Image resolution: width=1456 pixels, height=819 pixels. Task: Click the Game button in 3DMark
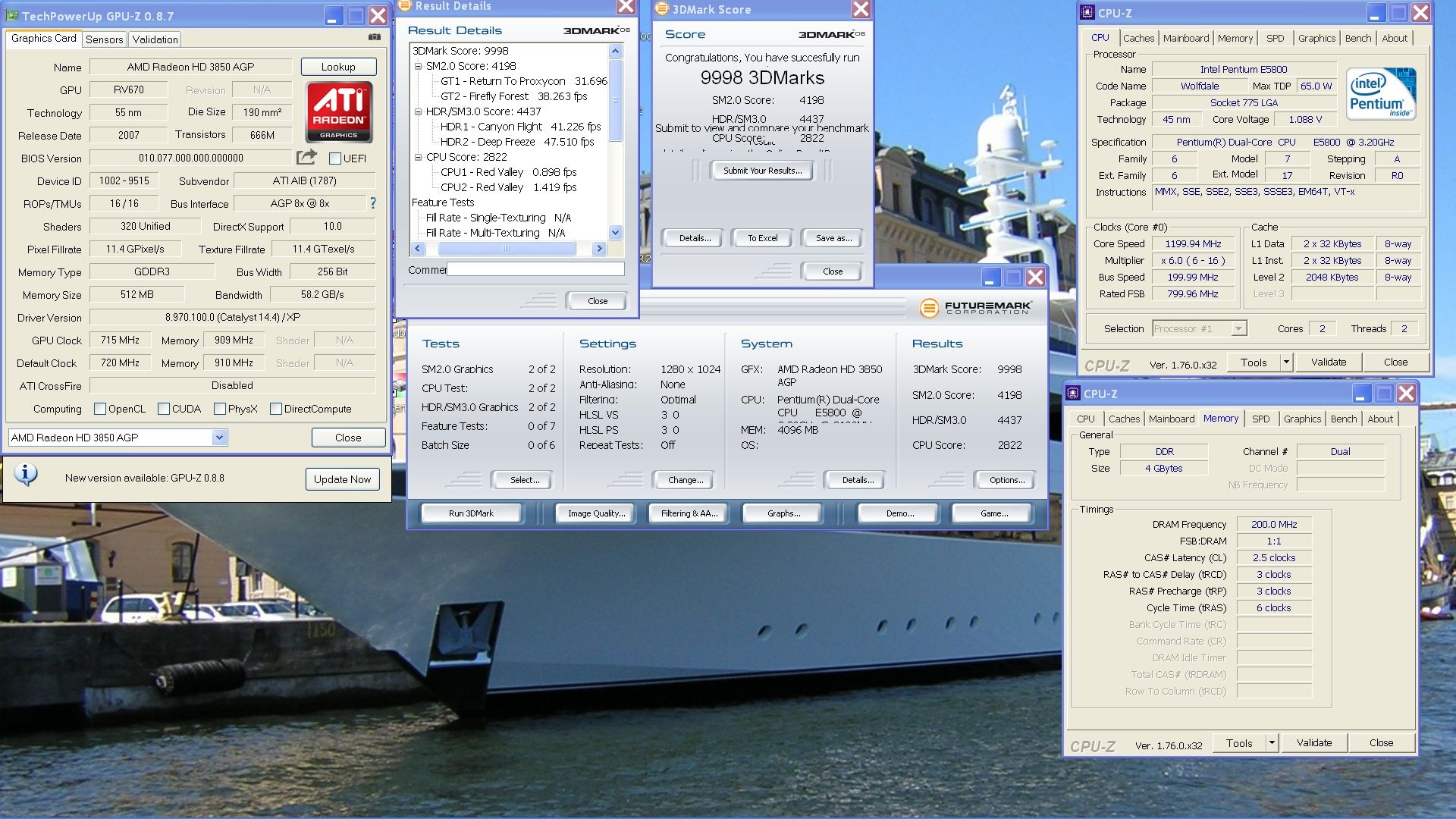[x=993, y=513]
